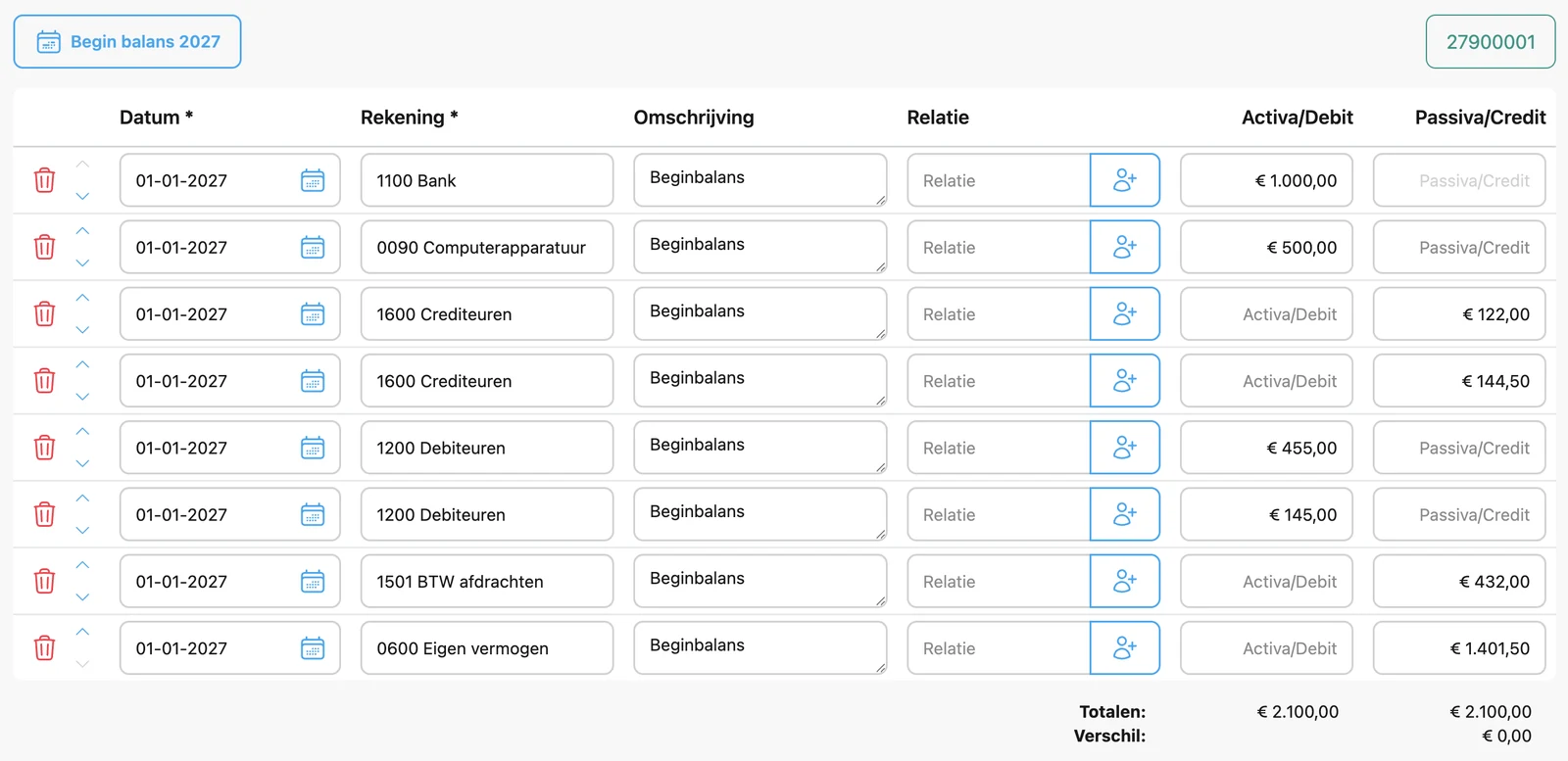Add relation in the € 144,50 Crediteuren row
Viewport: 1568px width, 761px height.
(1125, 381)
